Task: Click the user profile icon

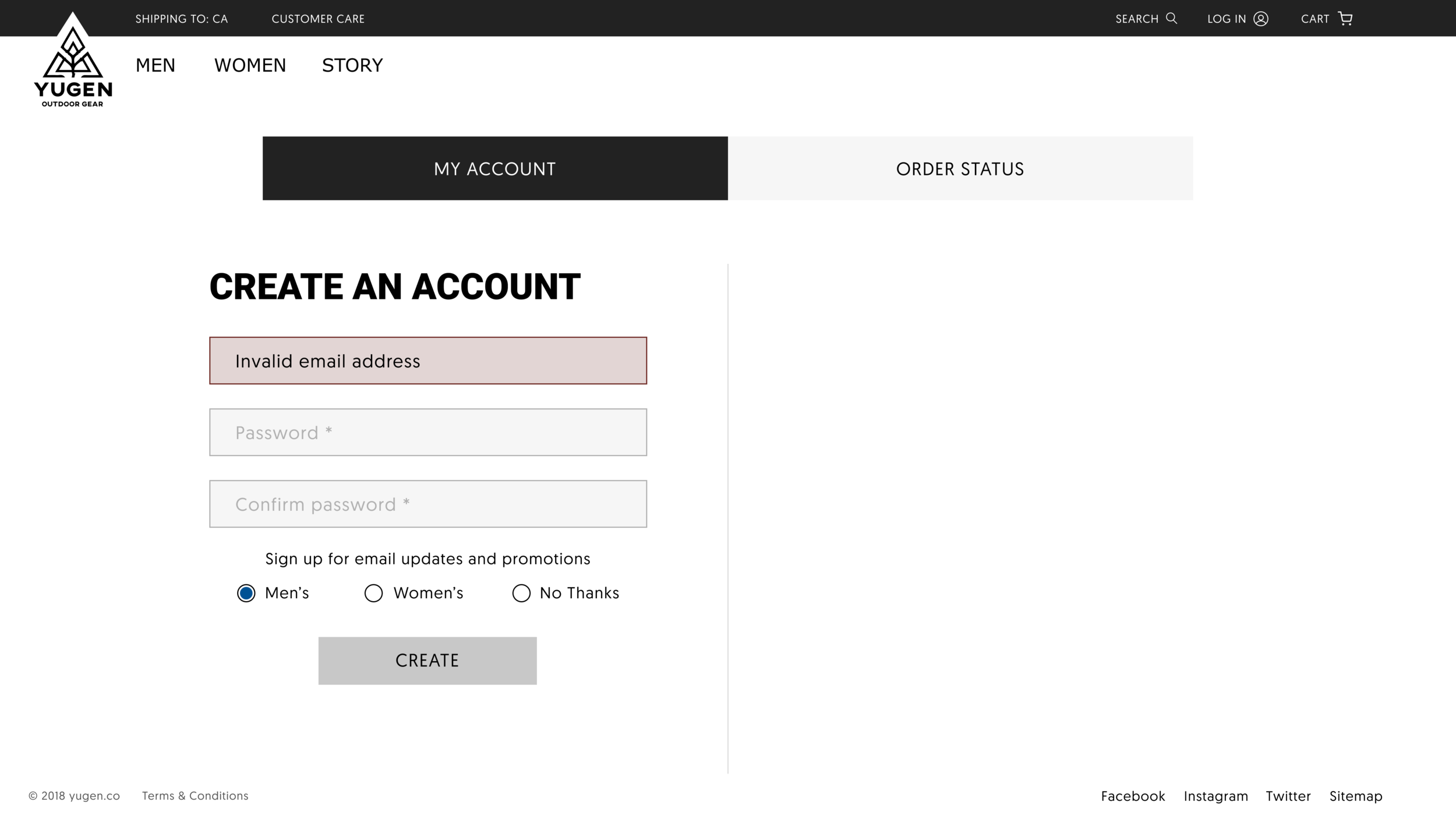Action: 1260,19
